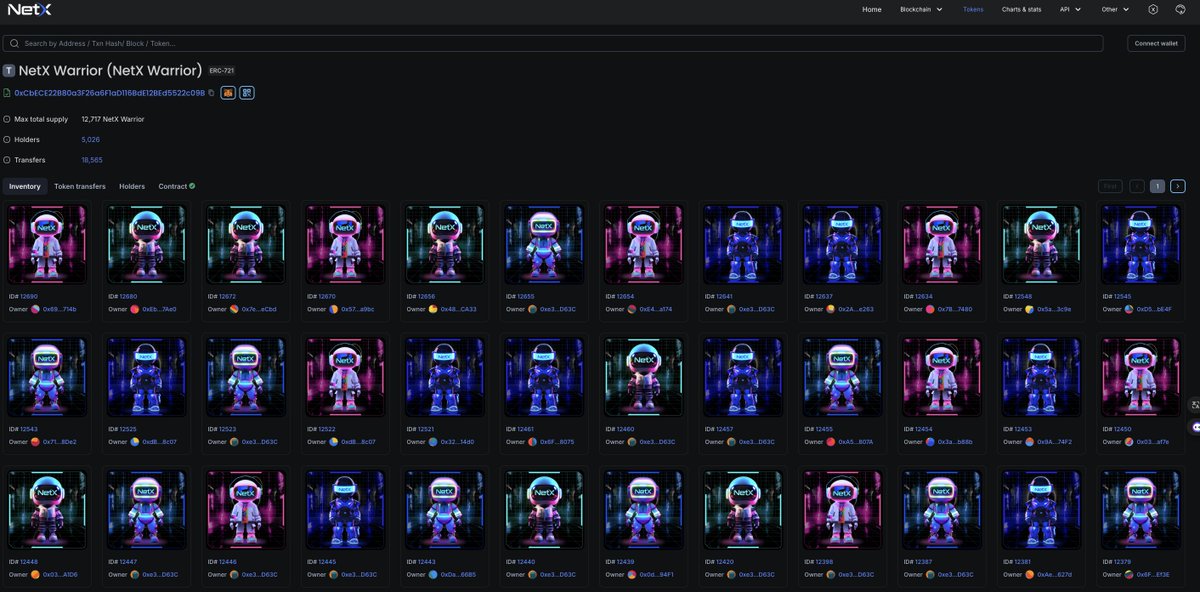Open the NFT image for ID 12641

tap(742, 245)
